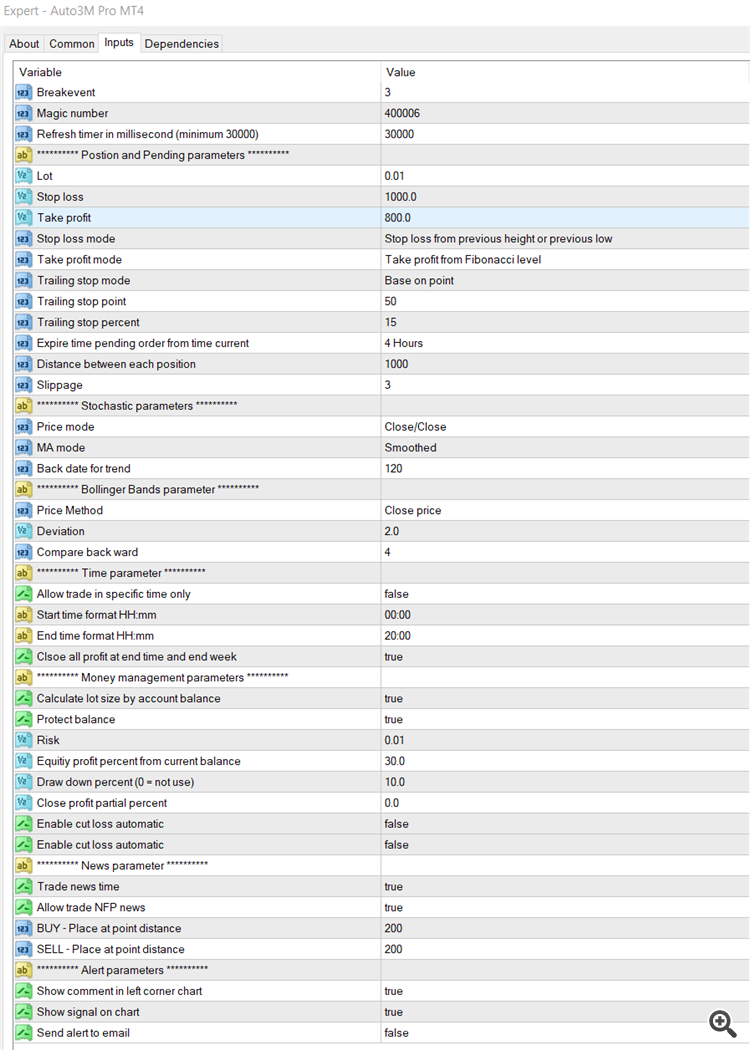
Task: Select the Compare back ward label
Action: (88, 552)
